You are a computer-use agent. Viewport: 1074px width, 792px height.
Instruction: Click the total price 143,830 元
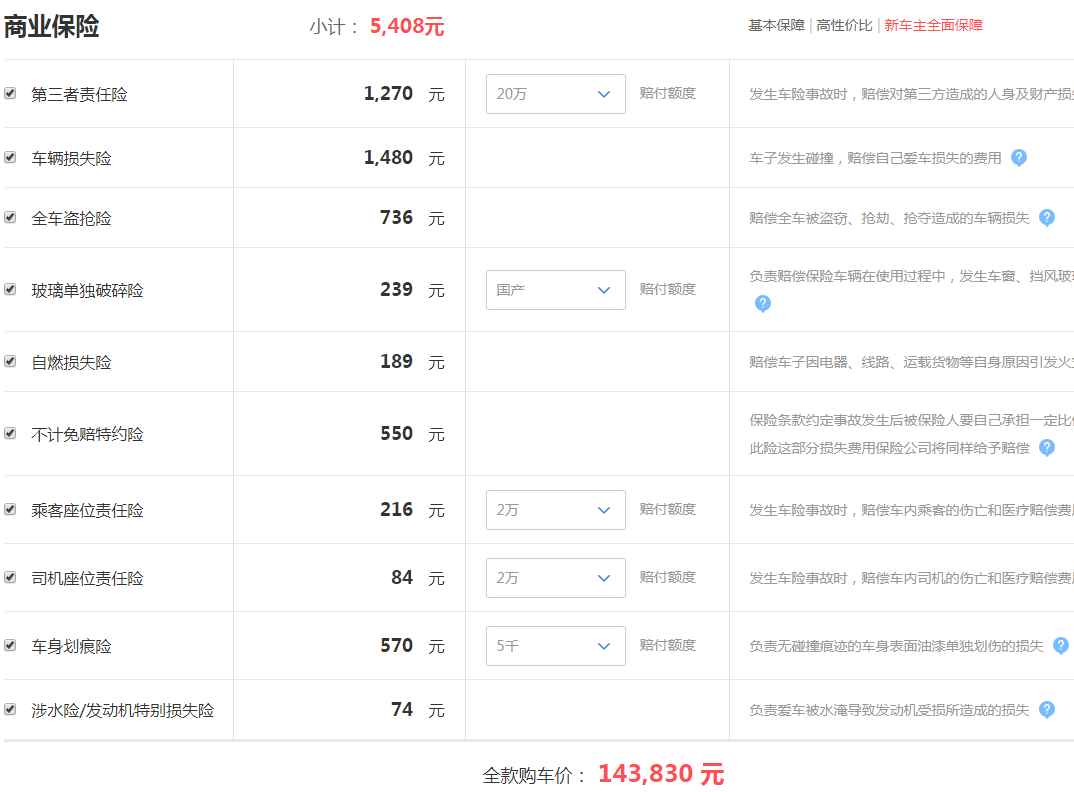point(661,774)
